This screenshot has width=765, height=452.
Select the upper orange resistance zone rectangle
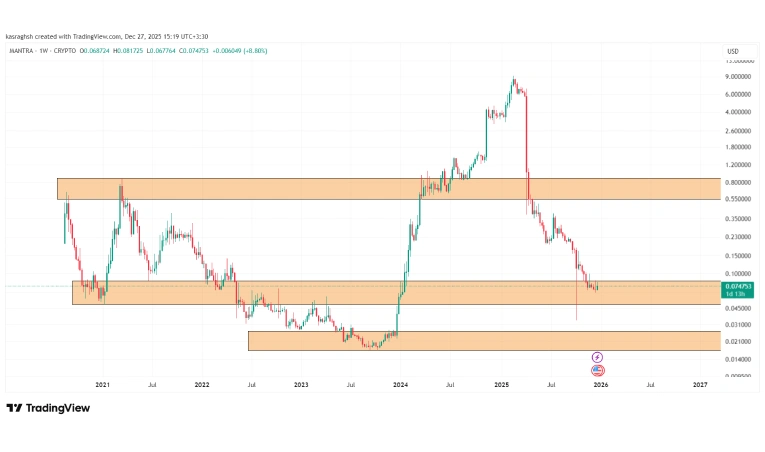pos(300,189)
